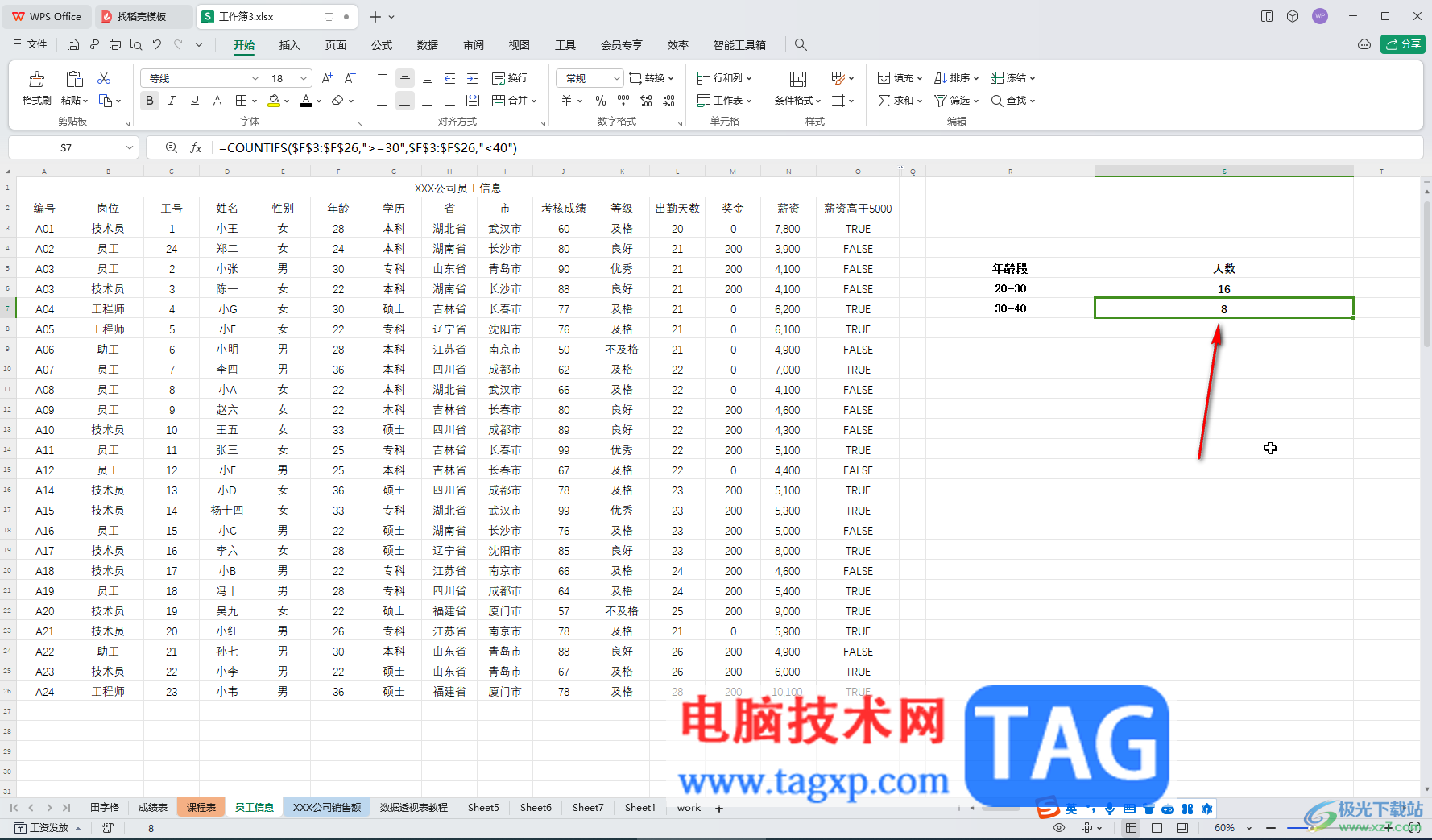This screenshot has width=1432, height=840.
Task: Switch to page layout view in status bar
Action: coord(1157,828)
